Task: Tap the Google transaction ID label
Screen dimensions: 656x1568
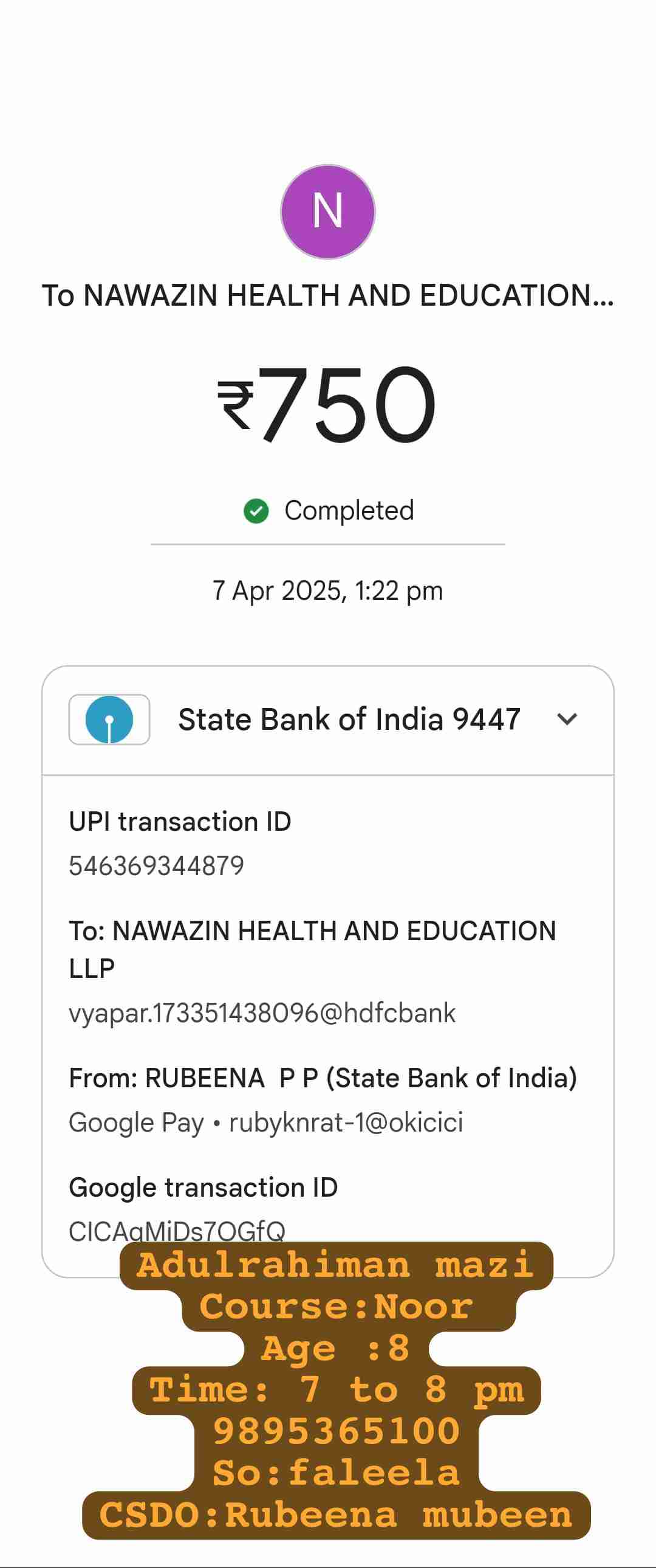Action: click(203, 1188)
